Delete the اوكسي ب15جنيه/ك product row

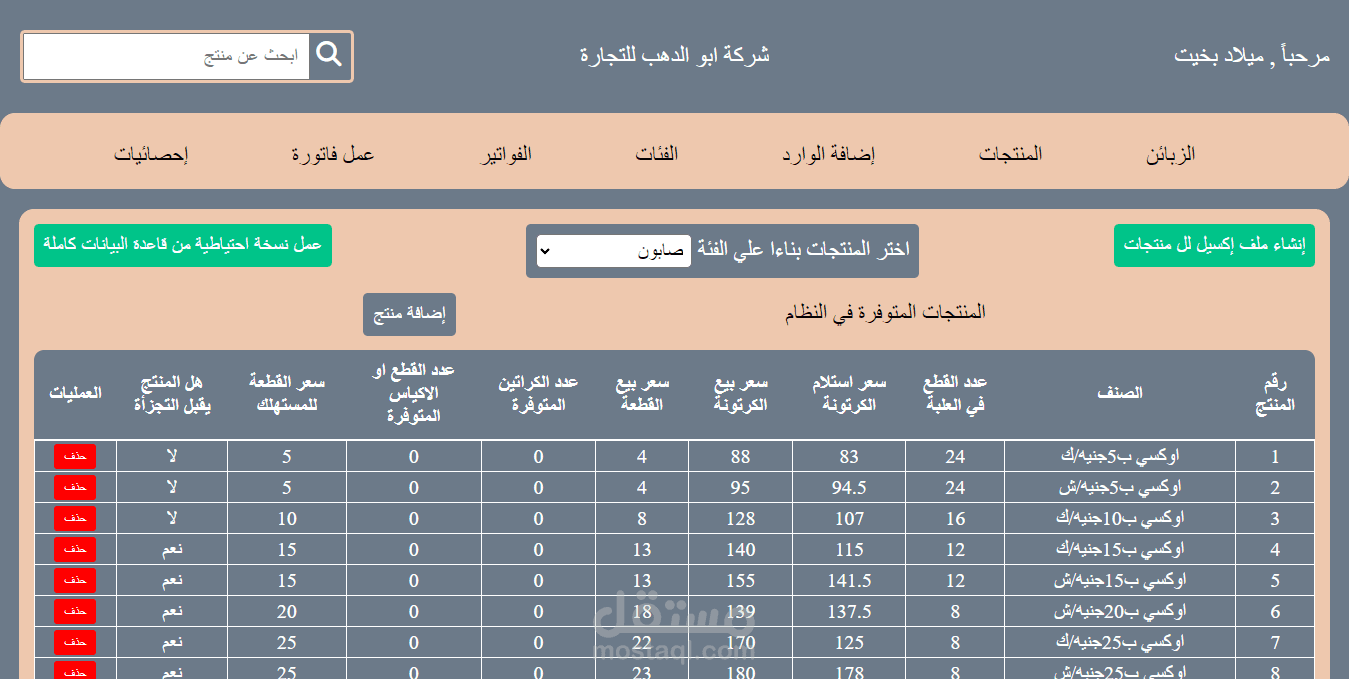click(x=75, y=549)
